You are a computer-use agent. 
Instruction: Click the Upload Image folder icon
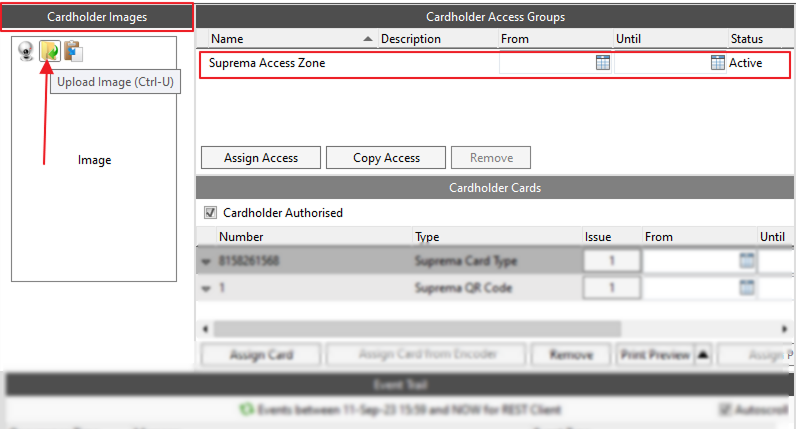tap(50, 52)
